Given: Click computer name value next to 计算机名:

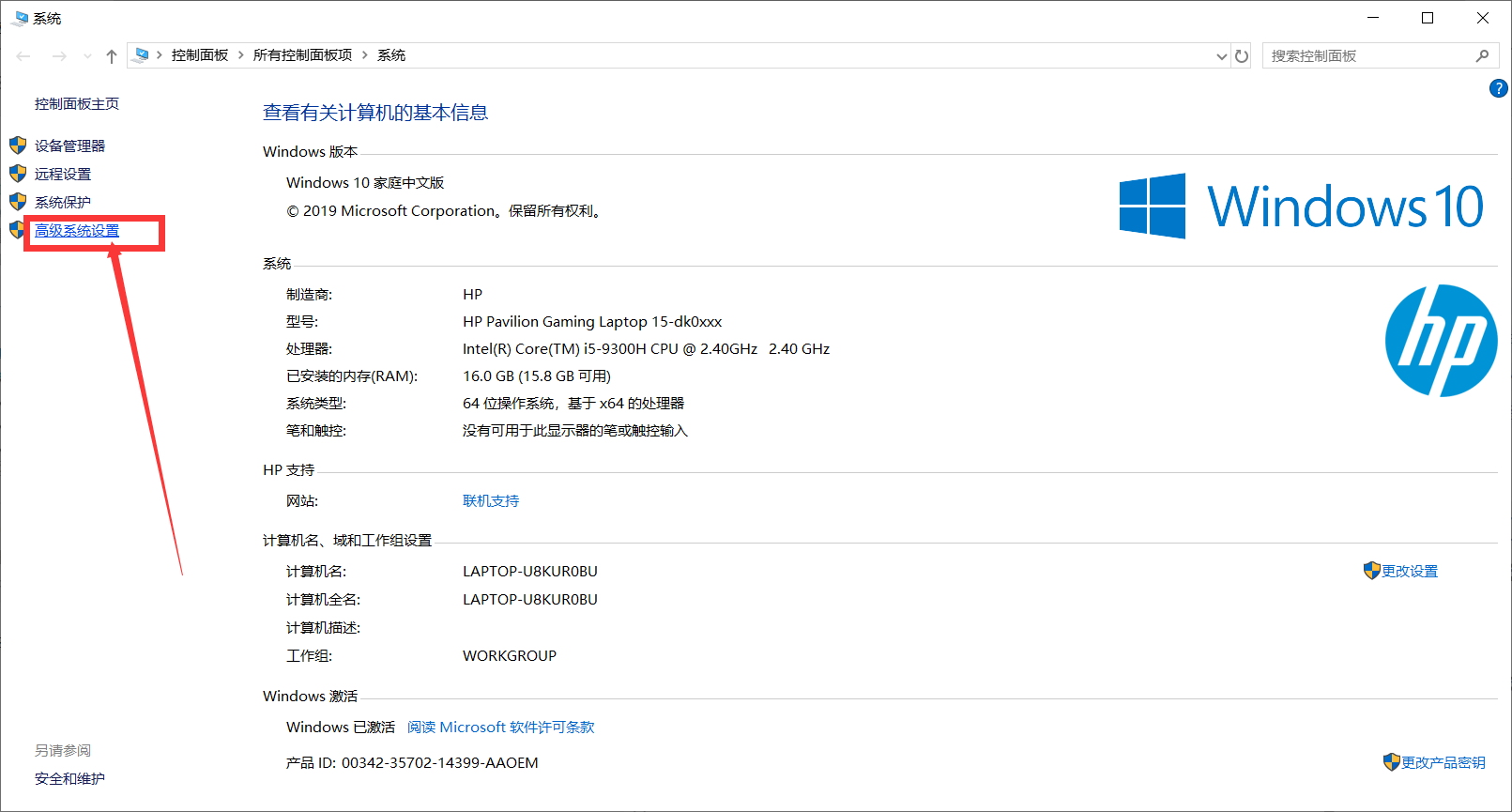Looking at the screenshot, I should [530, 572].
